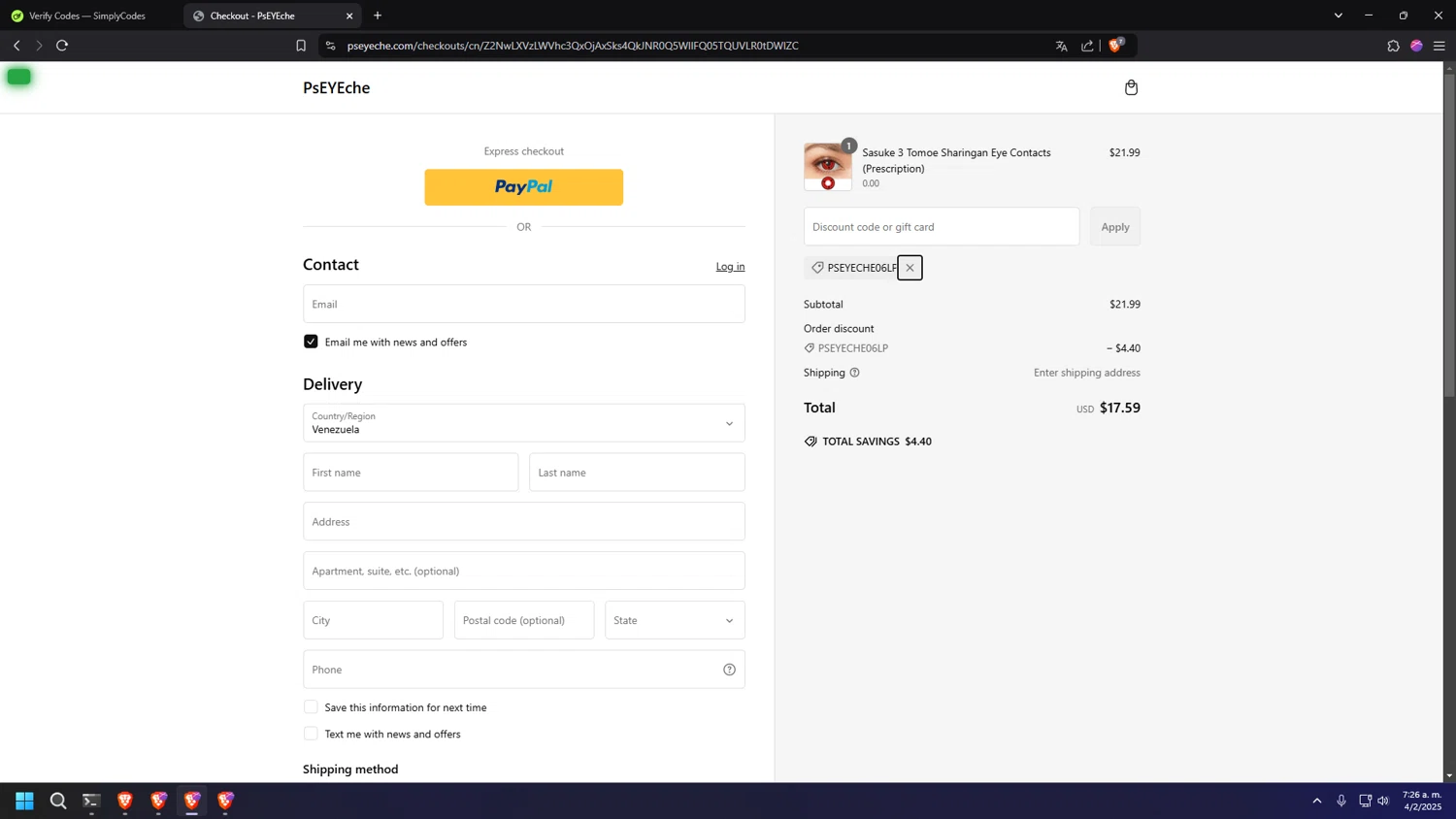This screenshot has width=1456, height=819.
Task: Click the Postal code field
Action: (x=524, y=620)
